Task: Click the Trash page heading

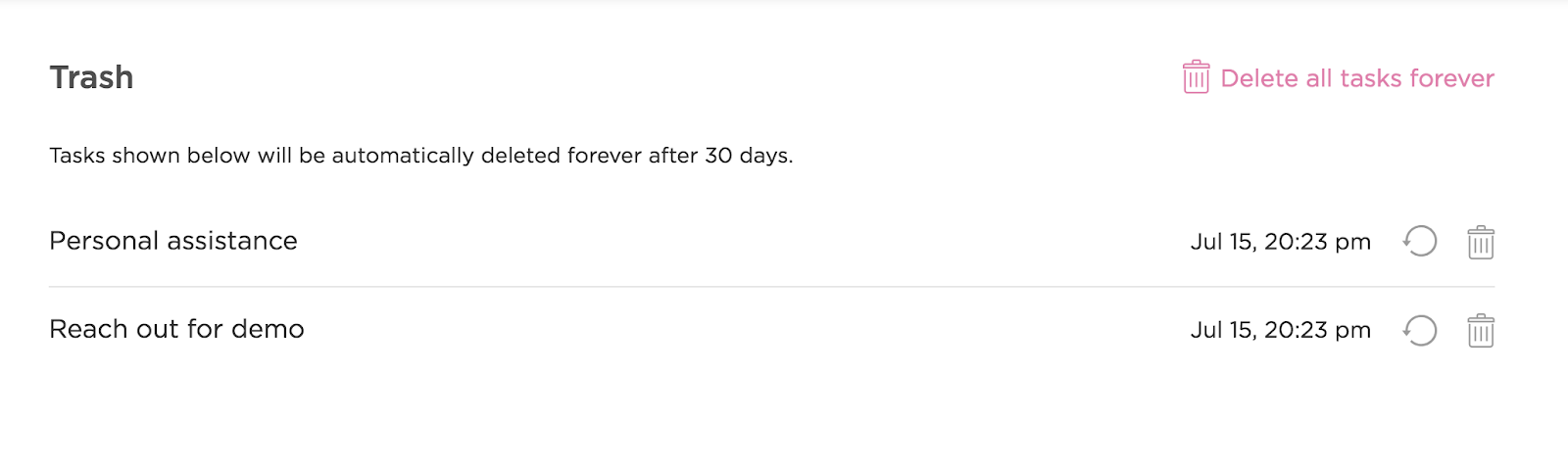Action: click(91, 77)
